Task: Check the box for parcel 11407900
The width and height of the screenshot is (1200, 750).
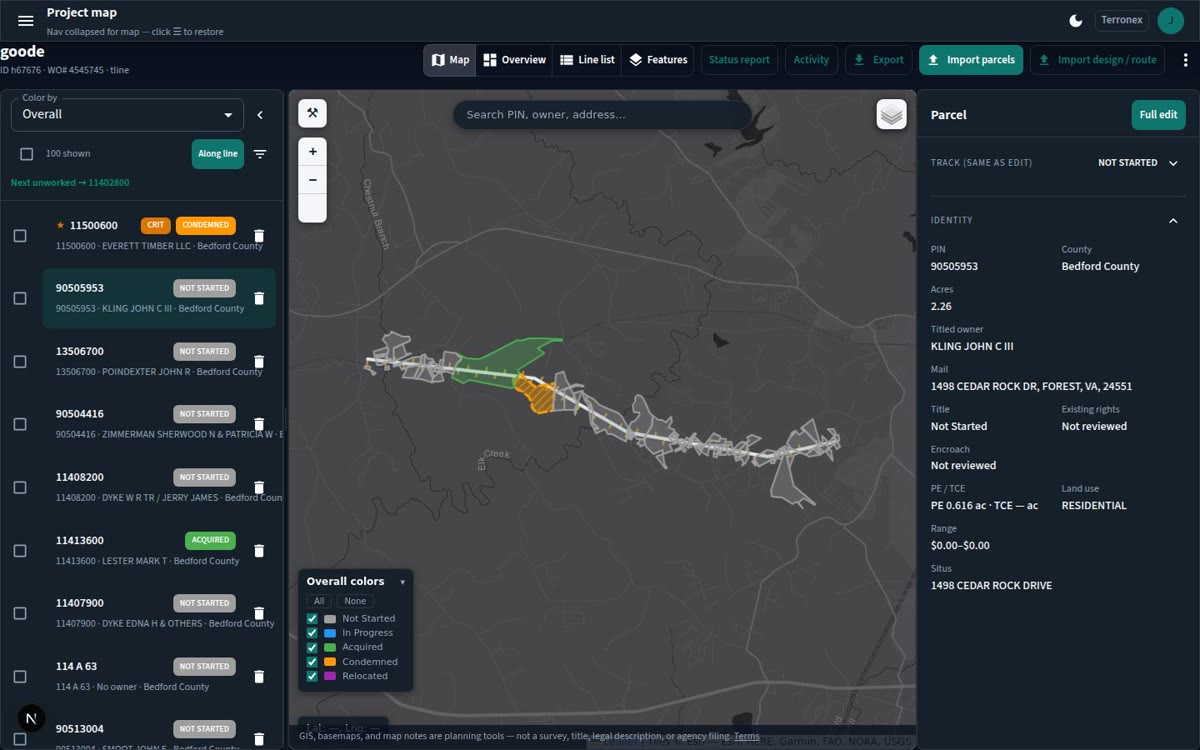Action: [x=20, y=613]
